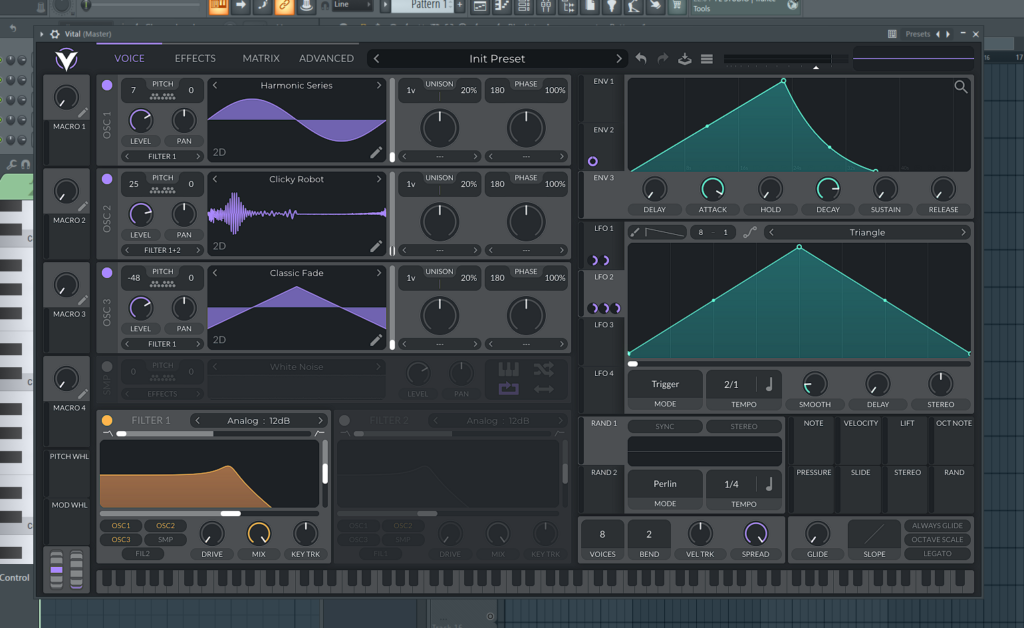1024x628 pixels.
Task: Save preset with the download icon
Action: [684, 58]
